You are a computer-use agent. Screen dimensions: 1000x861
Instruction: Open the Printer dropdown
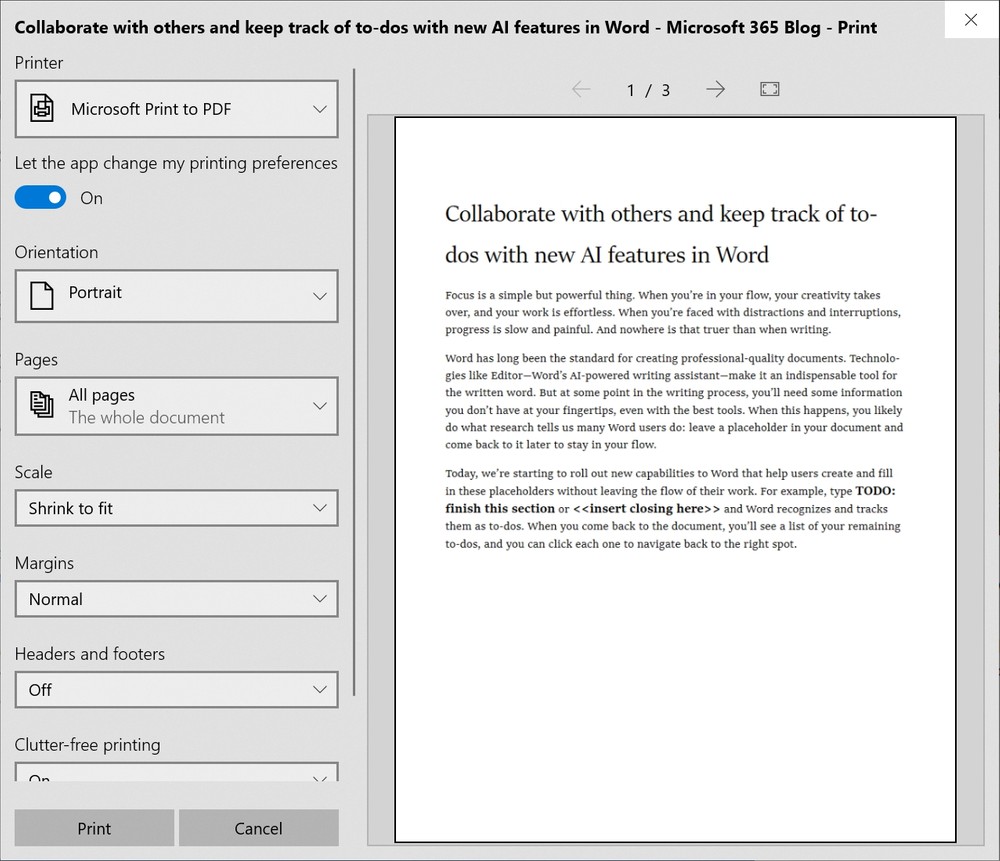coord(176,109)
